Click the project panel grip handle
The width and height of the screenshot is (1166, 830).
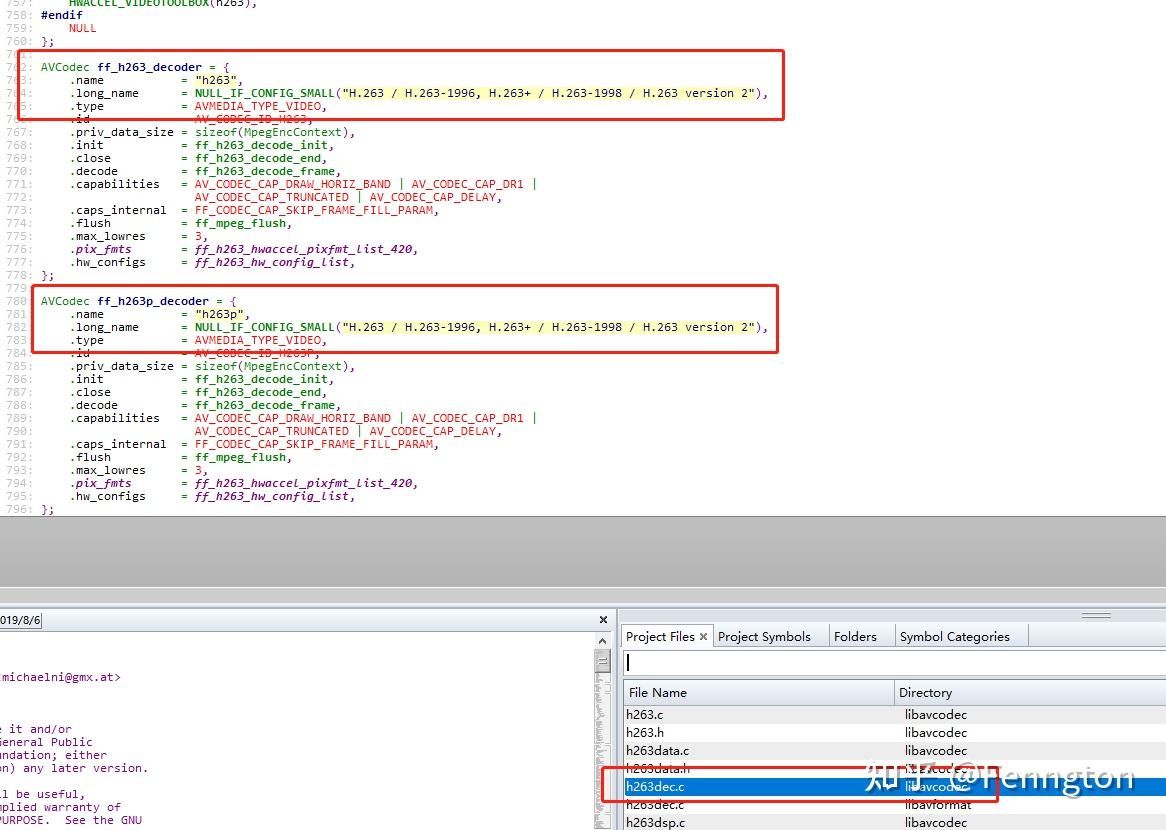point(1096,616)
